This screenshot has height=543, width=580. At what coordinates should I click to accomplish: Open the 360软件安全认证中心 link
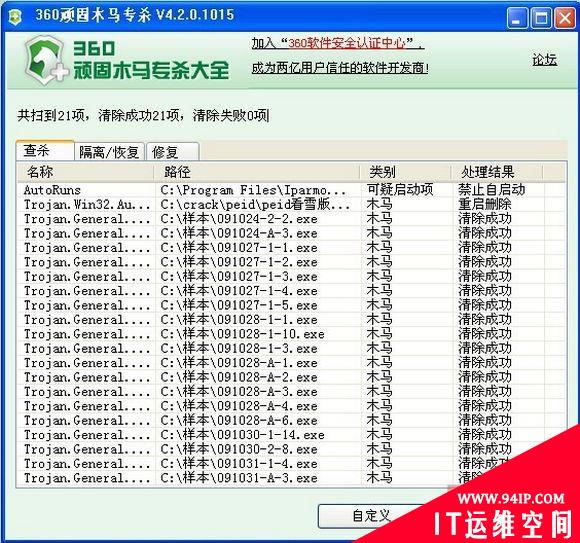point(347,44)
